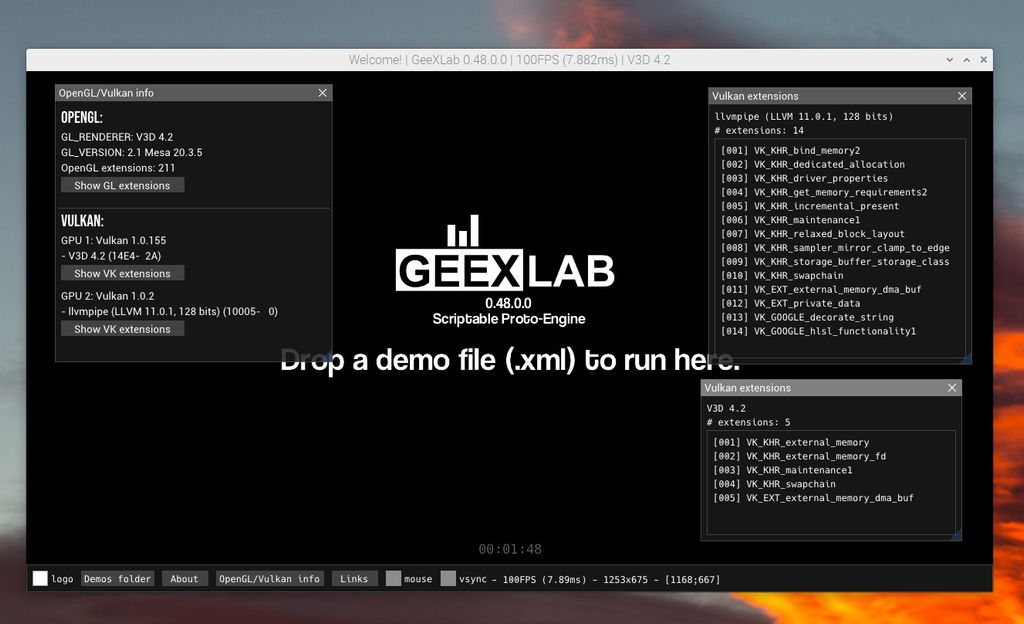Screen dimensions: 1024x624
Task: Click the # extensions: 5 label
Action: pos(748,422)
